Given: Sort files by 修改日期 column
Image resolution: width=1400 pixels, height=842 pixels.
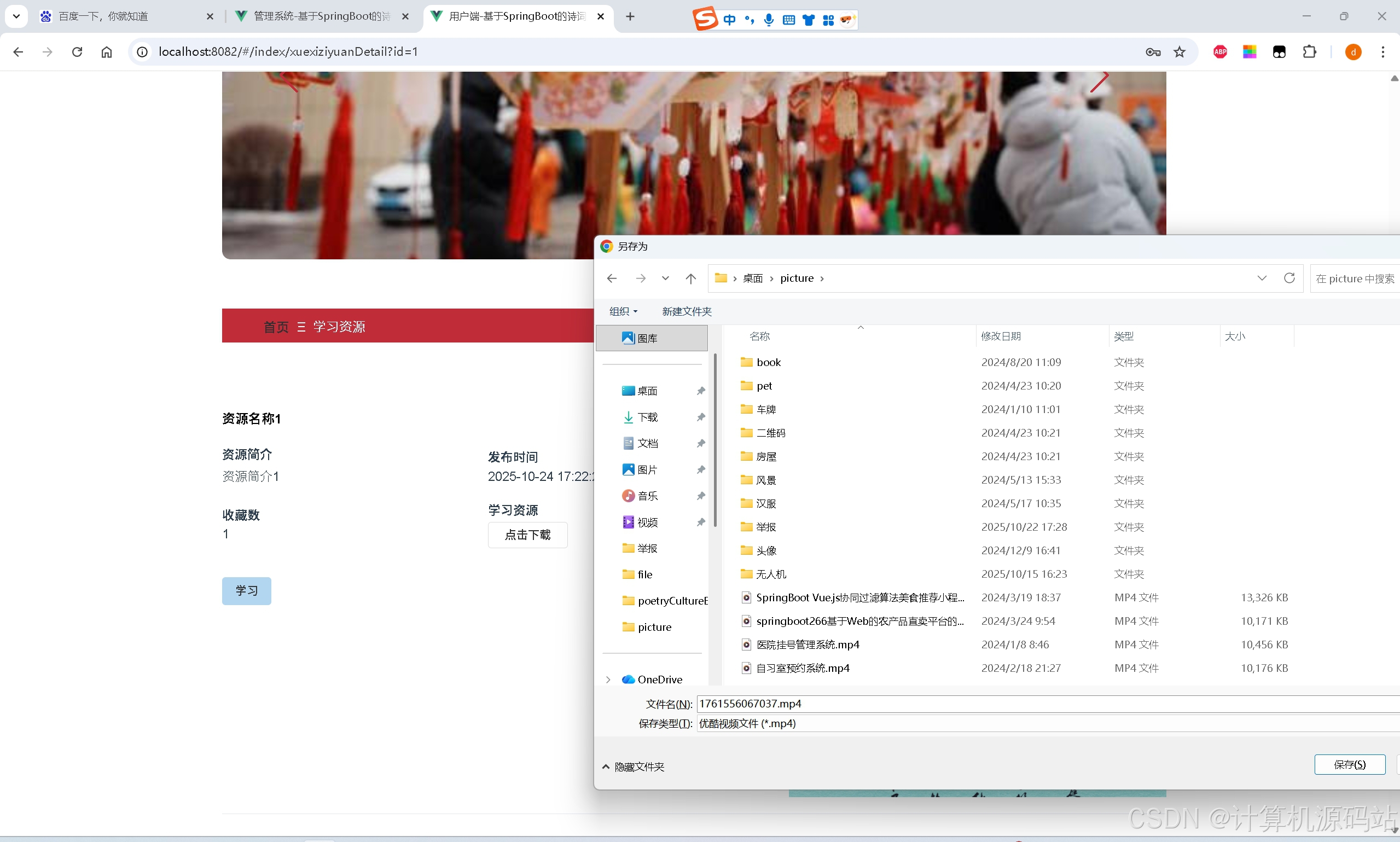Looking at the screenshot, I should point(1042,336).
